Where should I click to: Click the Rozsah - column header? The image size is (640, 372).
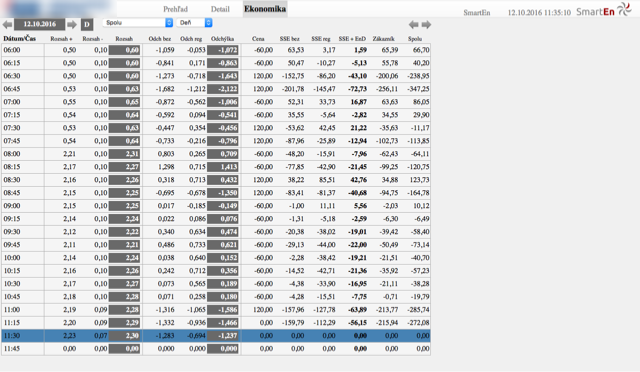coord(93,39)
